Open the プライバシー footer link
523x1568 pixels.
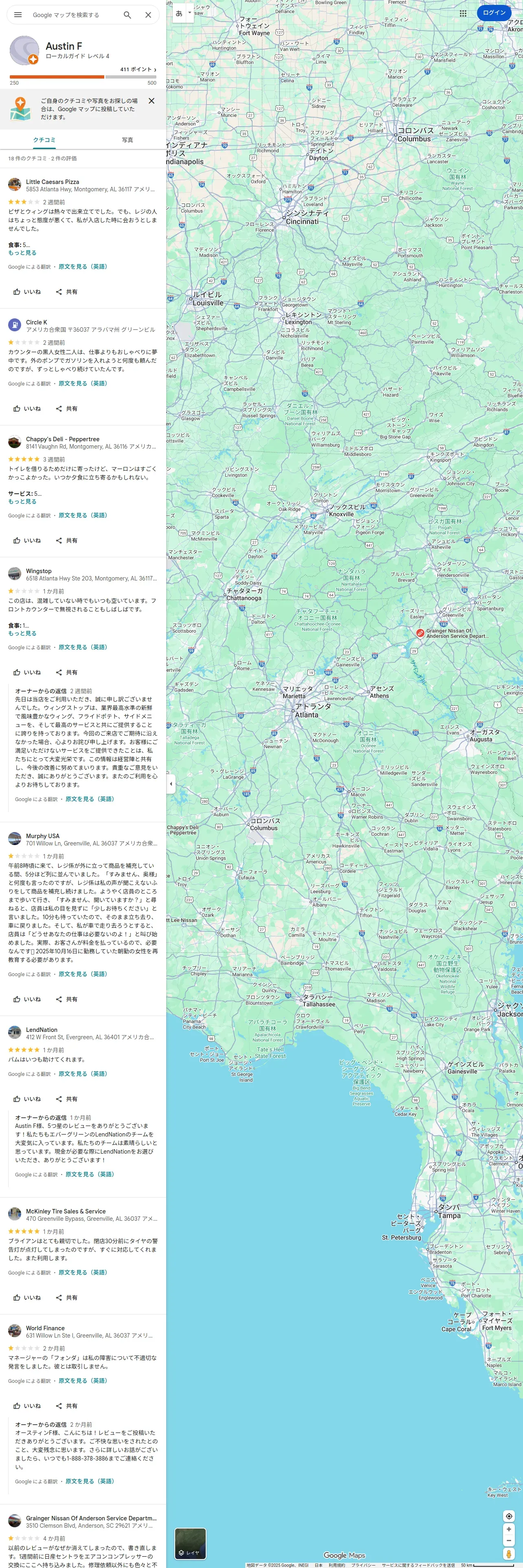tap(363, 1565)
